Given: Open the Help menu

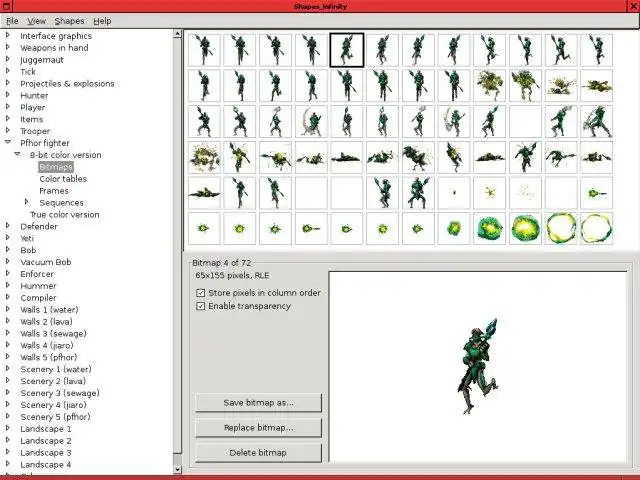Looking at the screenshot, I should click(x=102, y=21).
